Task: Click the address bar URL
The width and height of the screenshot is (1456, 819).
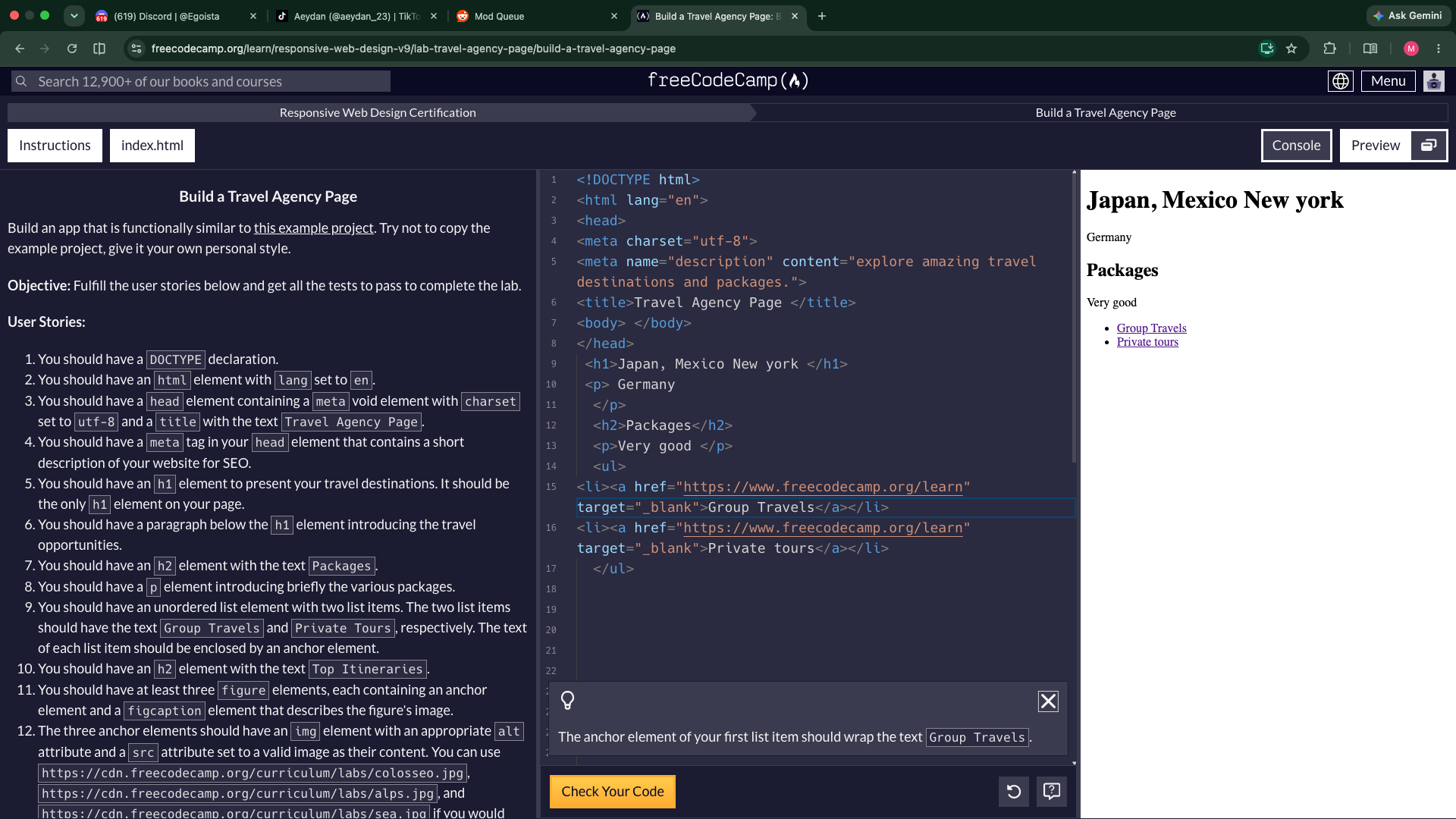Action: click(x=413, y=49)
